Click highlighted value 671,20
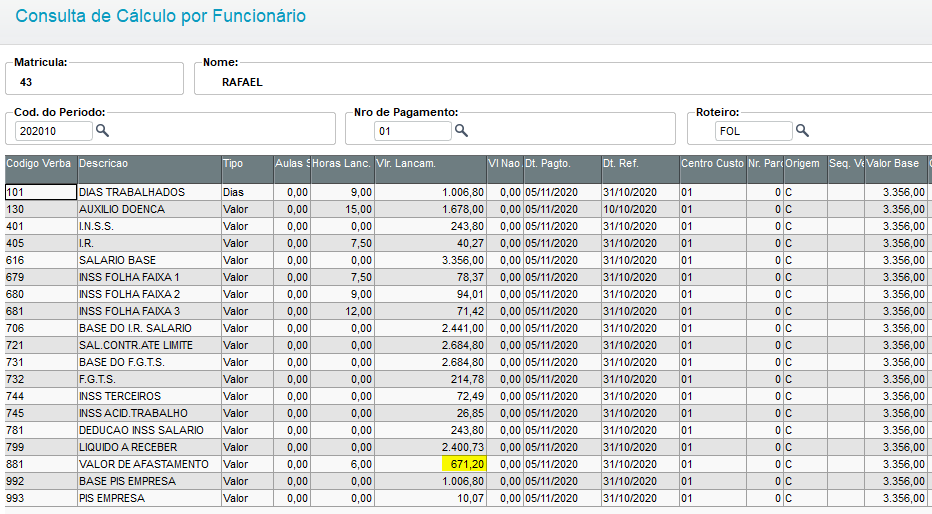The width and height of the screenshot is (932, 514). coord(464,464)
